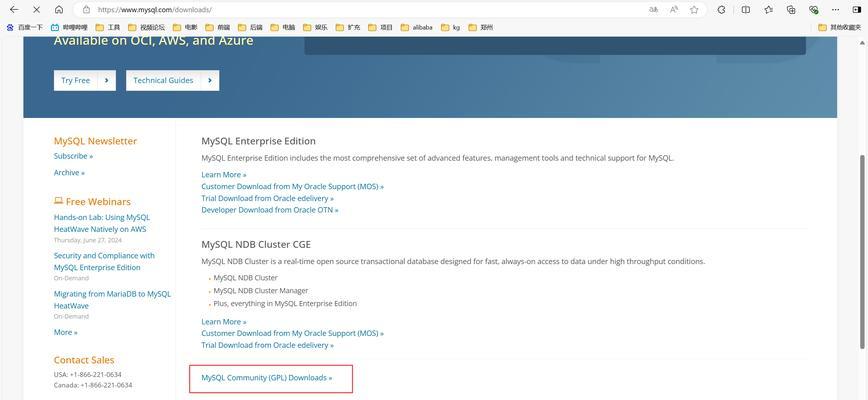Open the favorites list icon
The height and width of the screenshot is (400, 868).
tap(769, 9)
